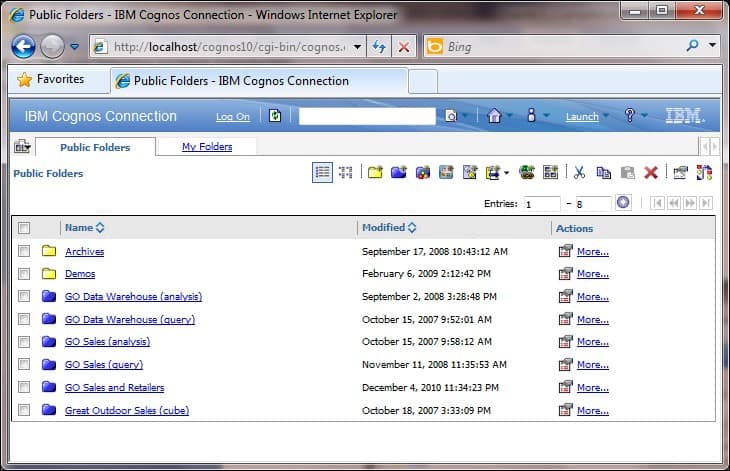
Task: Switch to list view
Action: coord(322,172)
